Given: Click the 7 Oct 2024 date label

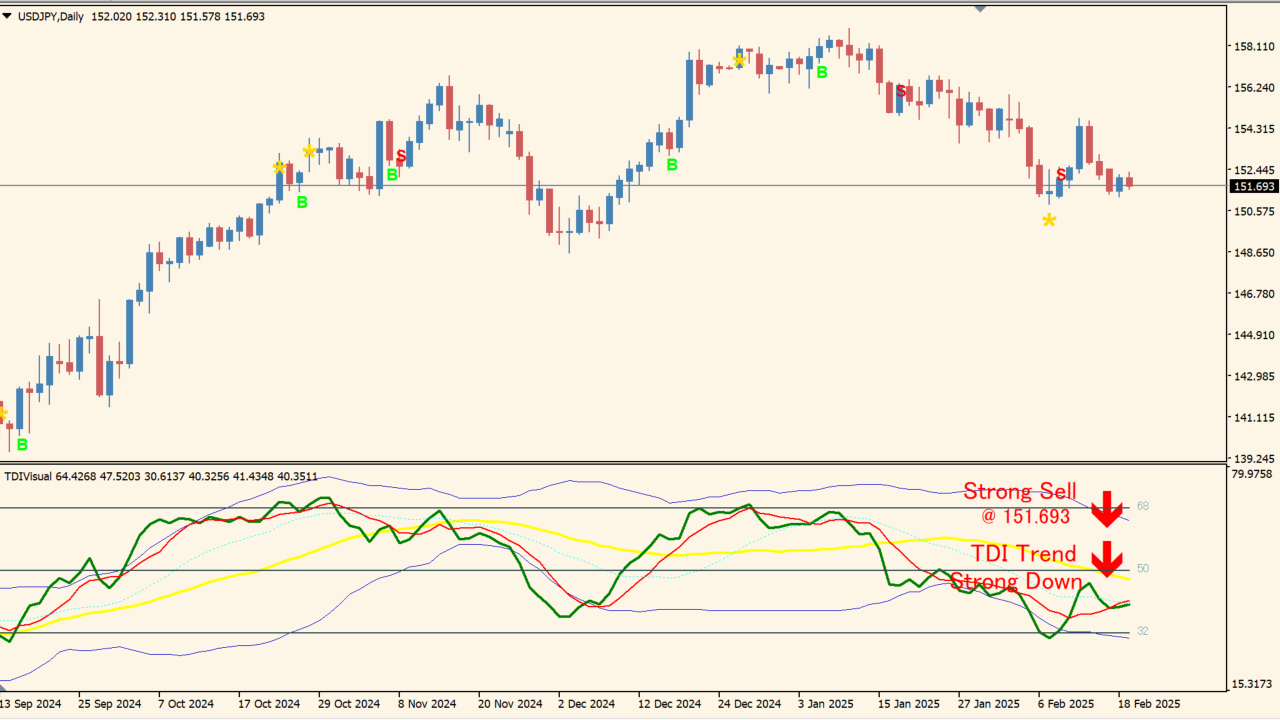Looking at the screenshot, I should (186, 703).
